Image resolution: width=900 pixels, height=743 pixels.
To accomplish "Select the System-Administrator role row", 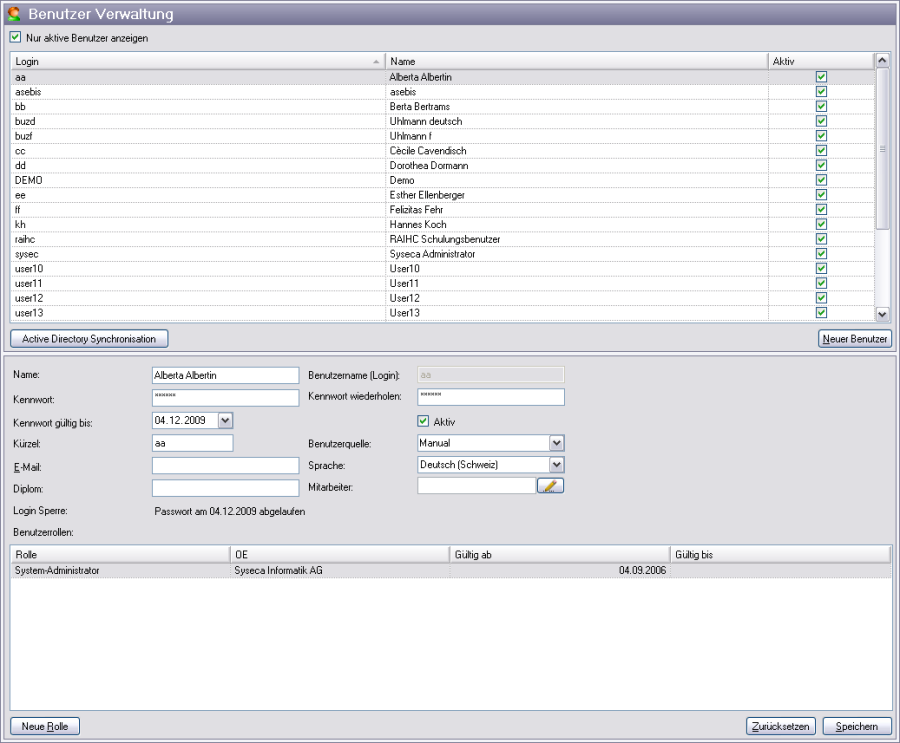I will pyautogui.click(x=120, y=571).
